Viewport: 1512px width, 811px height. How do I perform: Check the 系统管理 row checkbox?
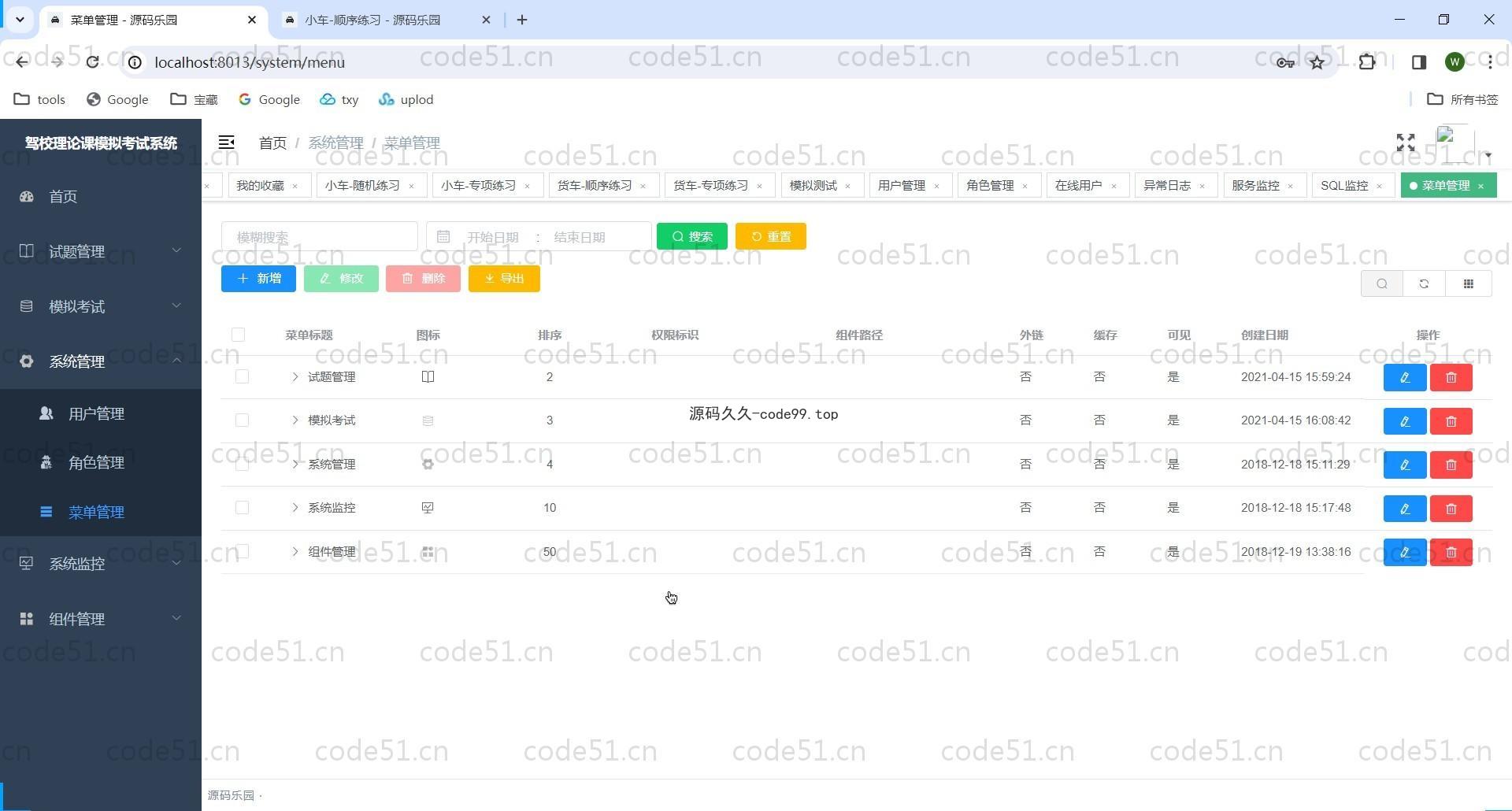(242, 464)
